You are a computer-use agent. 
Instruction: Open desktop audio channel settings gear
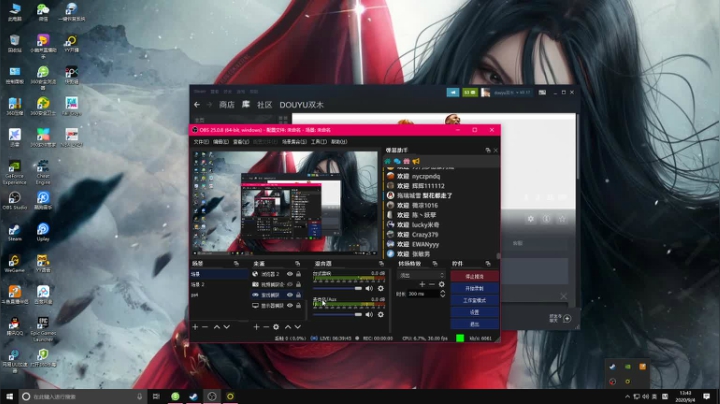[381, 288]
